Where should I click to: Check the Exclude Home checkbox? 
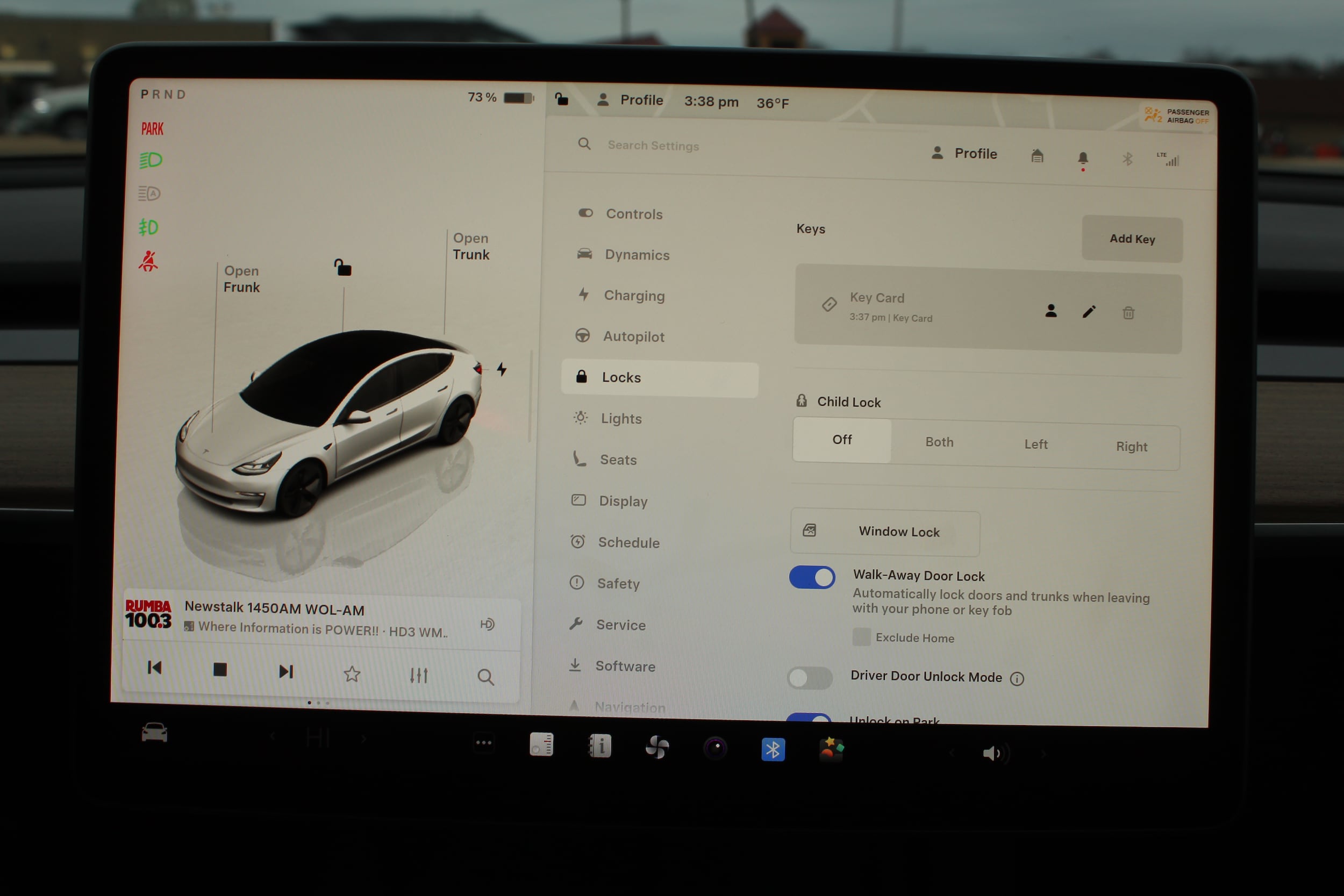point(861,636)
